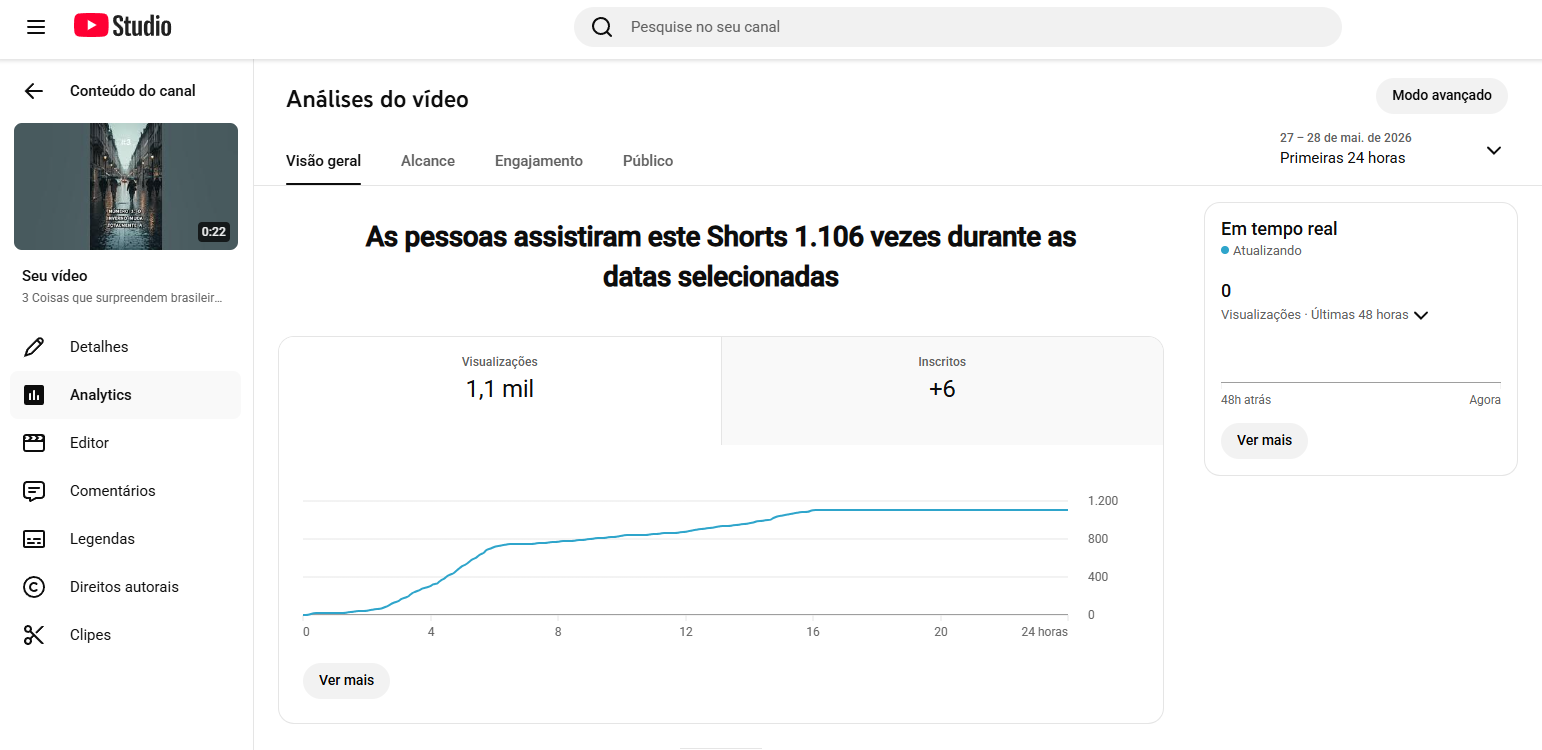Click Ver mais below the chart
Screen dimensions: 1542x750
(346, 680)
